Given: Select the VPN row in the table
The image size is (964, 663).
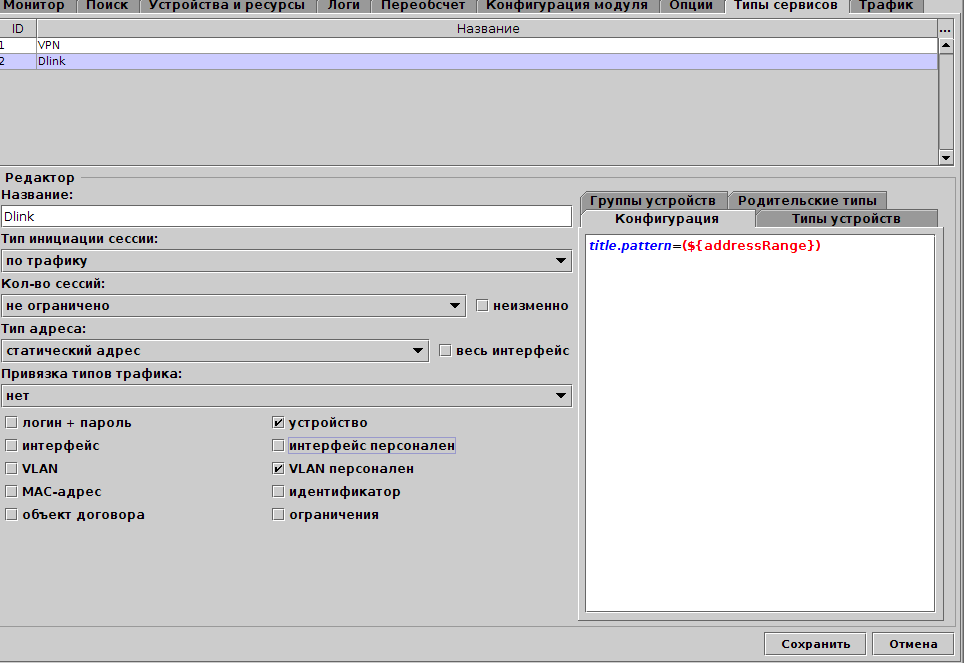Looking at the screenshot, I should pyautogui.click(x=200, y=44).
